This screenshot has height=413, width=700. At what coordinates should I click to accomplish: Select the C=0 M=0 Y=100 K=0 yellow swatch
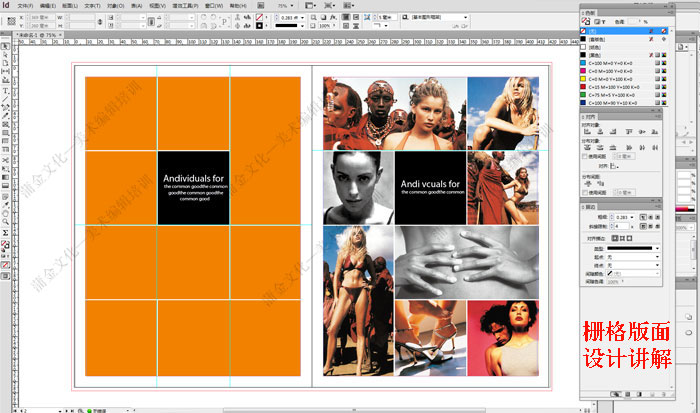point(625,79)
